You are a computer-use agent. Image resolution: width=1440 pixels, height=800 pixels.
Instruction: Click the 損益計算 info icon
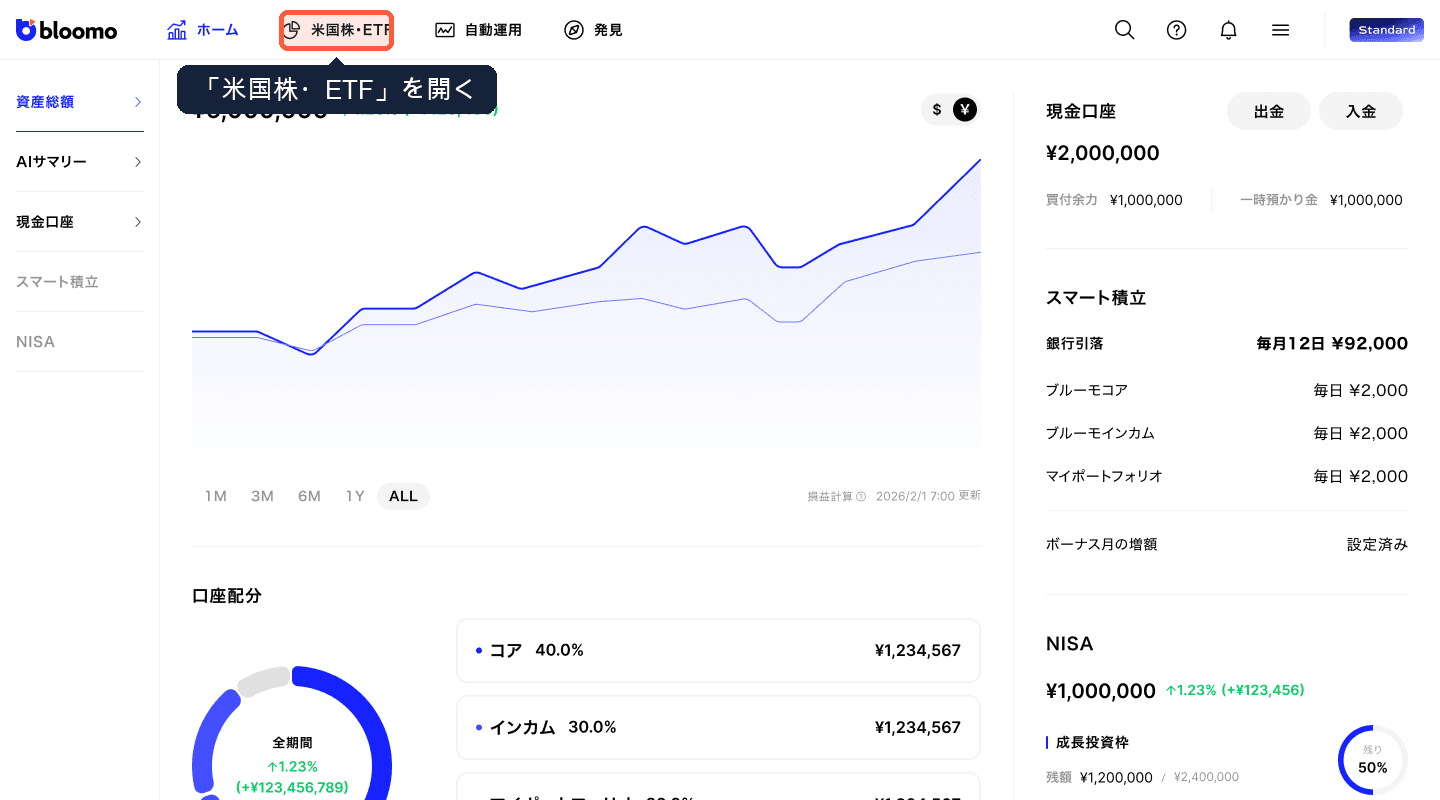click(x=861, y=497)
